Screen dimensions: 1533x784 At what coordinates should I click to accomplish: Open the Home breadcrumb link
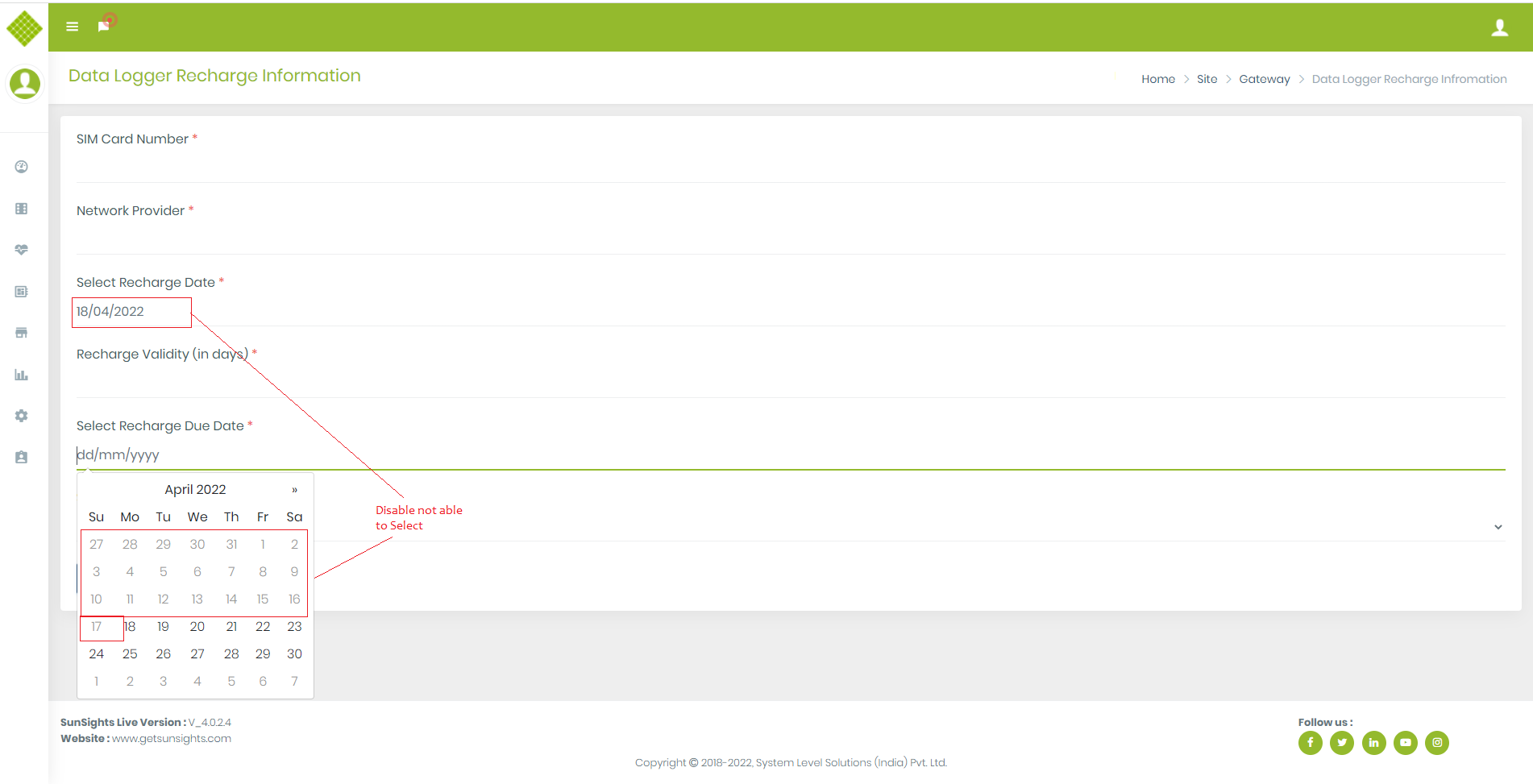point(1157,79)
